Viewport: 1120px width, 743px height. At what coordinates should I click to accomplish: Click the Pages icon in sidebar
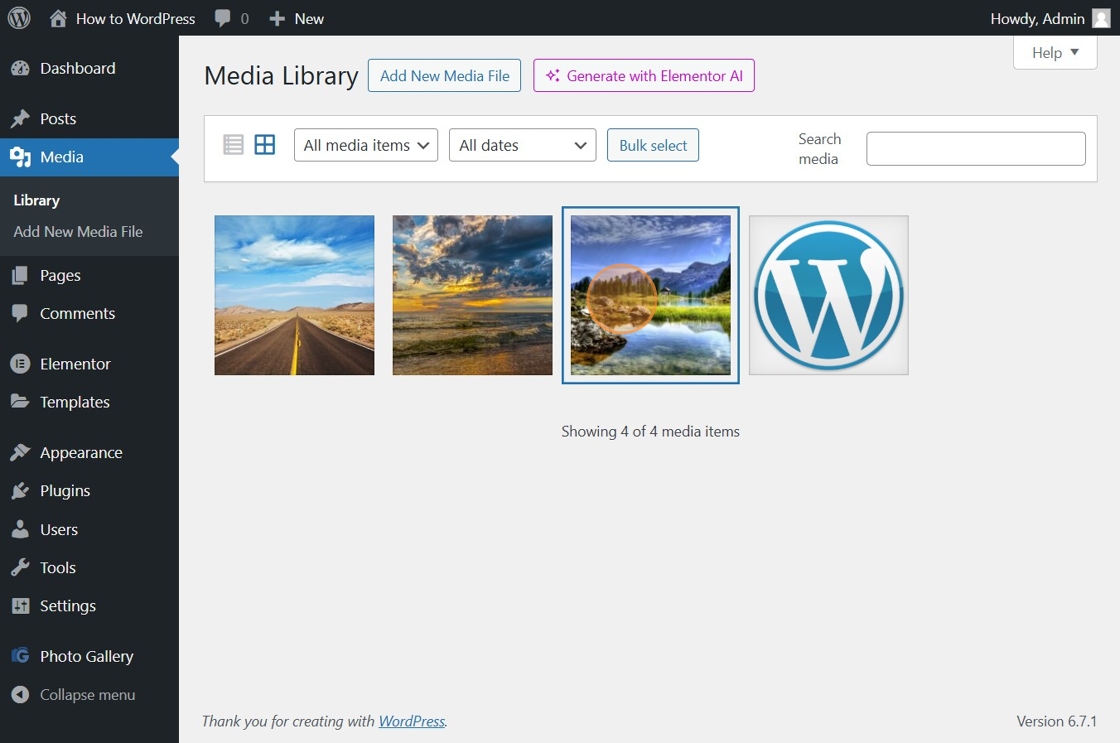(20, 275)
